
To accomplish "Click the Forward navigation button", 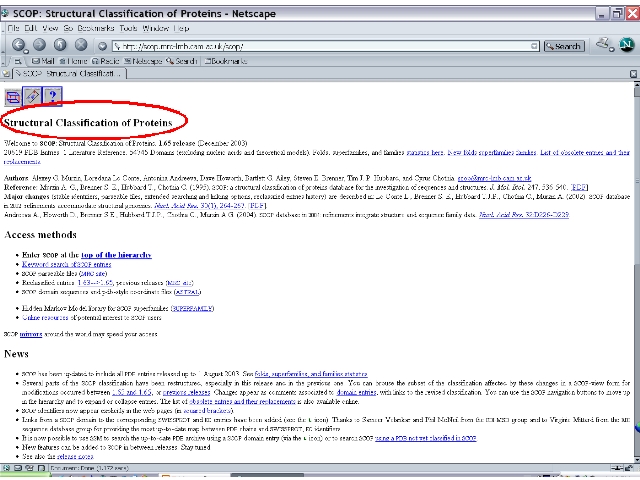I will [x=42, y=45].
